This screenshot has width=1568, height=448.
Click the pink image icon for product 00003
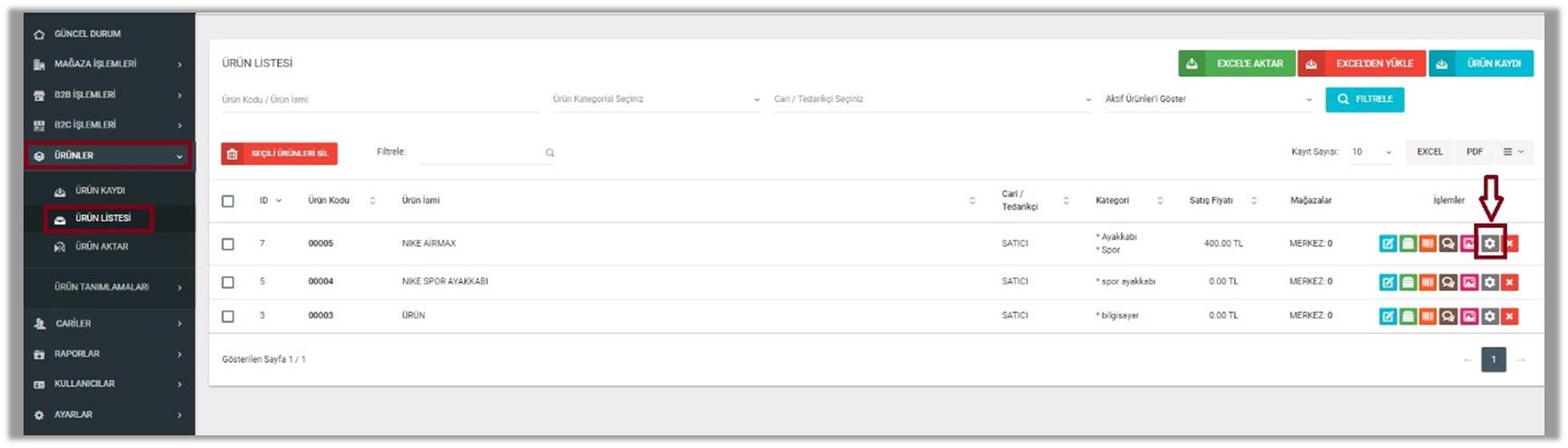pyautogui.click(x=1468, y=317)
